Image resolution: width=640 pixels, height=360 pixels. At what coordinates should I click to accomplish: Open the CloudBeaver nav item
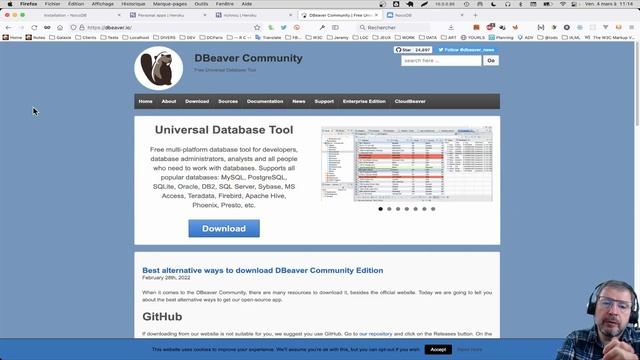(410, 101)
